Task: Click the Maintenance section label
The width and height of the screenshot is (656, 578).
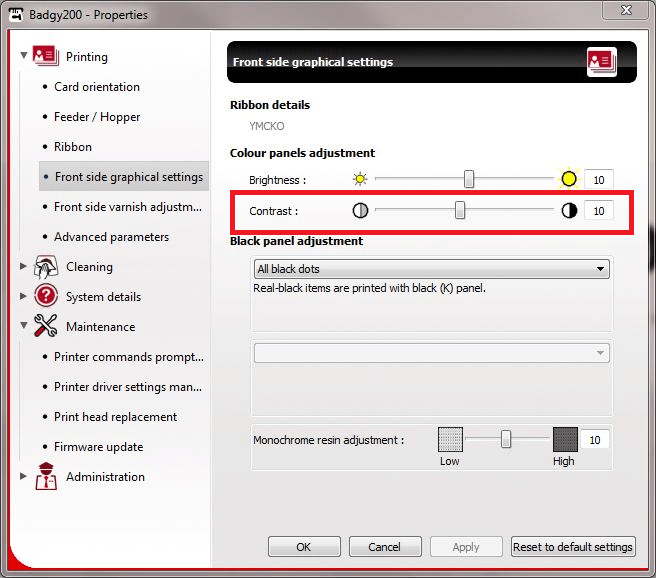Action: 100,326
